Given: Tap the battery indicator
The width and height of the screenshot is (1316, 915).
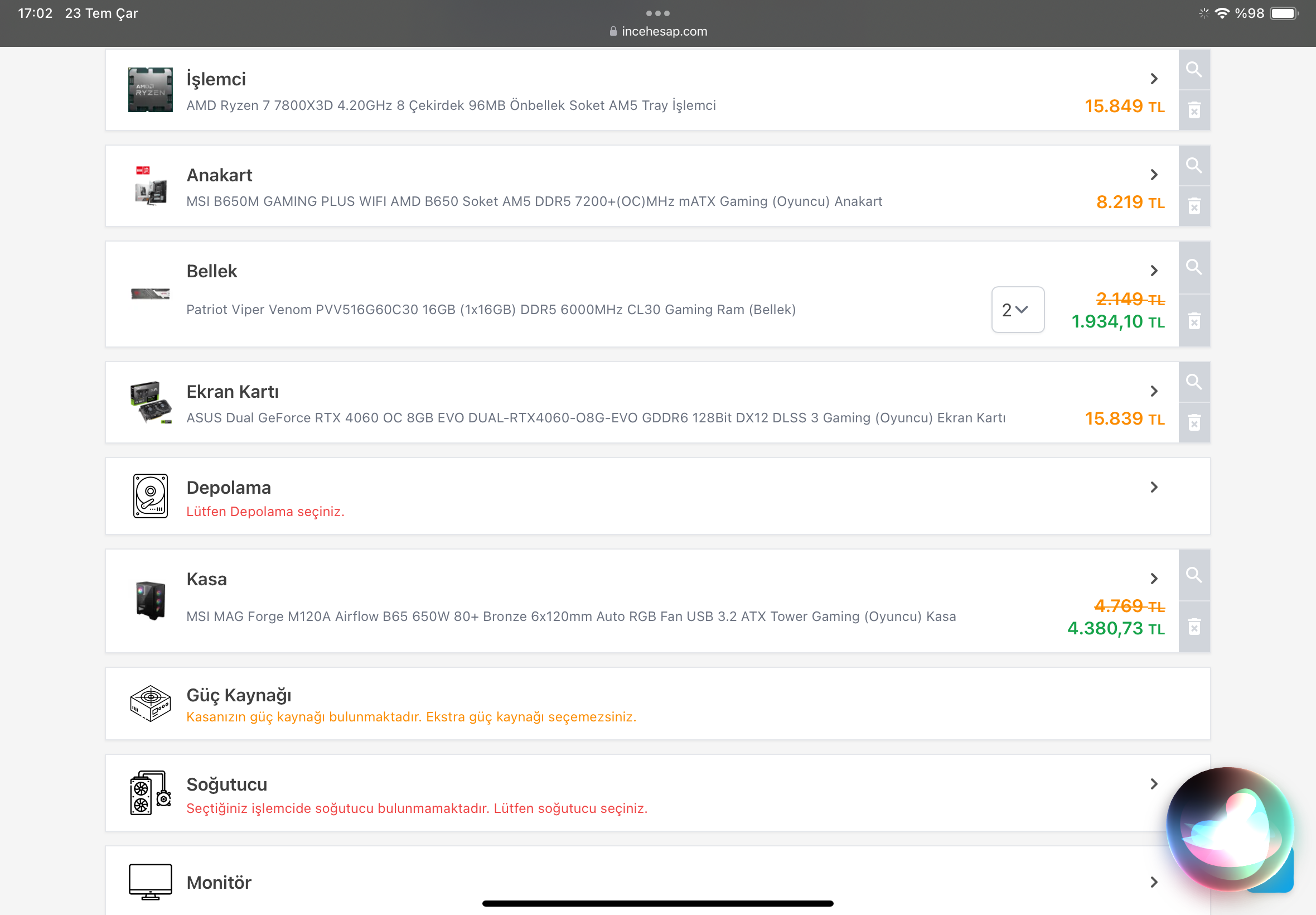Looking at the screenshot, I should coord(1283,13).
